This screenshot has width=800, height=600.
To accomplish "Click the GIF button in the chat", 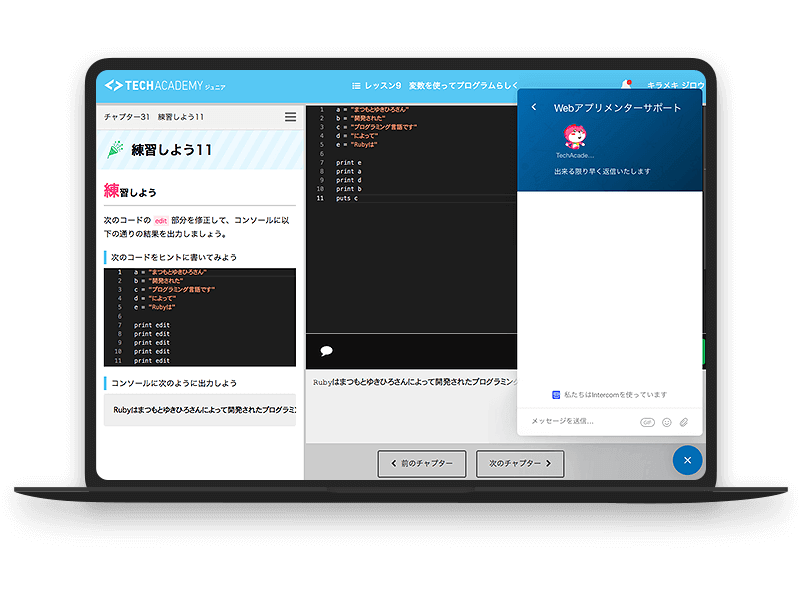I will click(647, 422).
